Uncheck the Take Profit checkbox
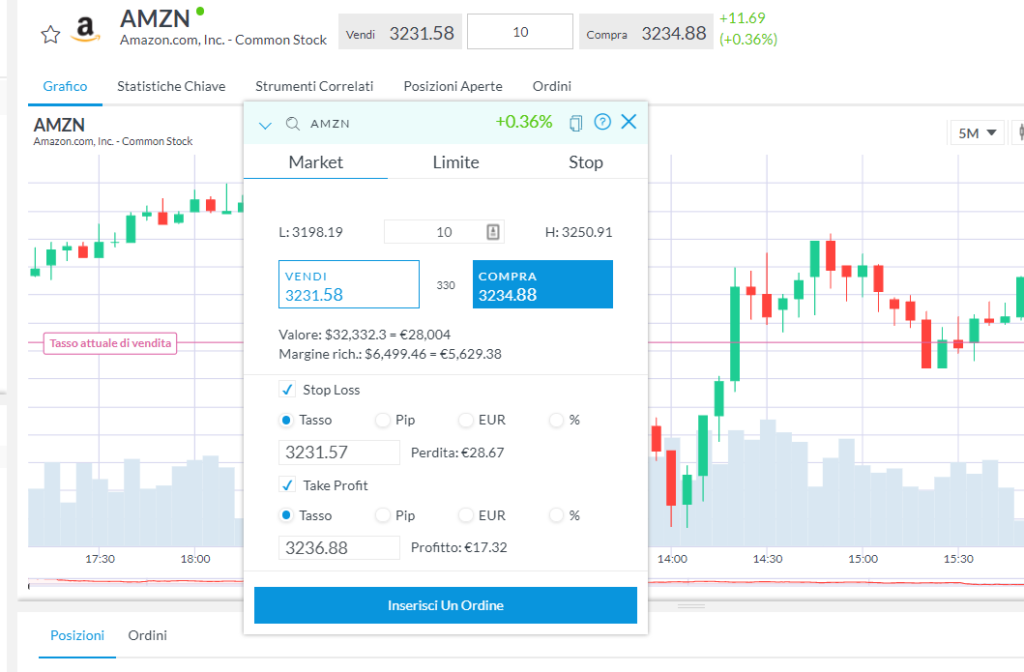This screenshot has width=1024, height=672. 287,485
